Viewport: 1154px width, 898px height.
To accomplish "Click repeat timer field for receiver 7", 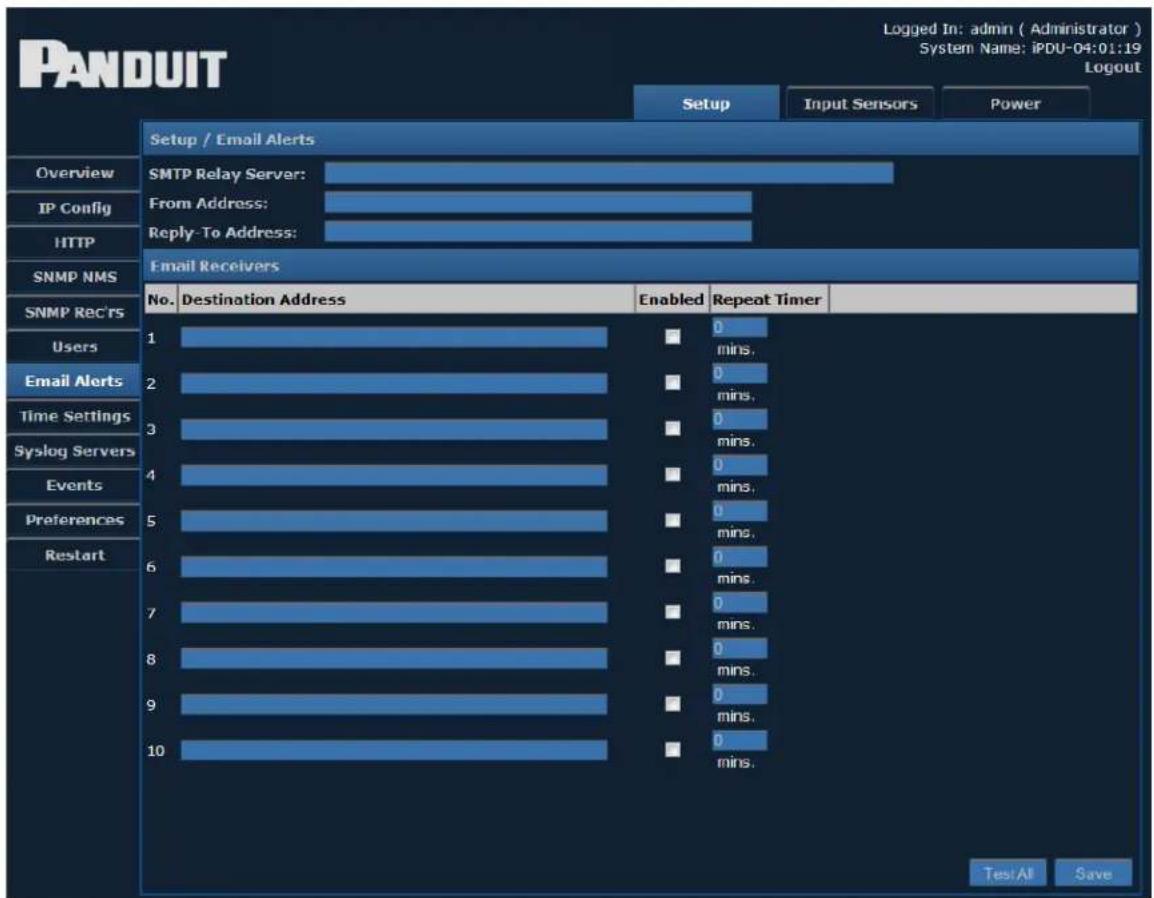I will [740, 602].
